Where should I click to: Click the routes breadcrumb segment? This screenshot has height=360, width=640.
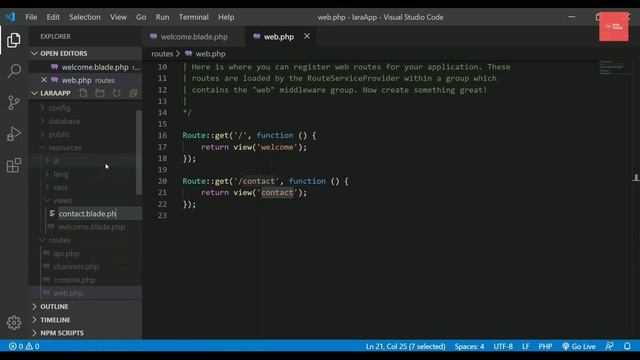[162, 53]
